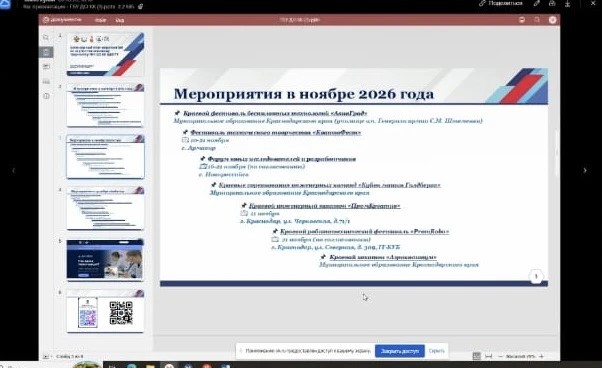Click the search icon in red header

click(537, 20)
